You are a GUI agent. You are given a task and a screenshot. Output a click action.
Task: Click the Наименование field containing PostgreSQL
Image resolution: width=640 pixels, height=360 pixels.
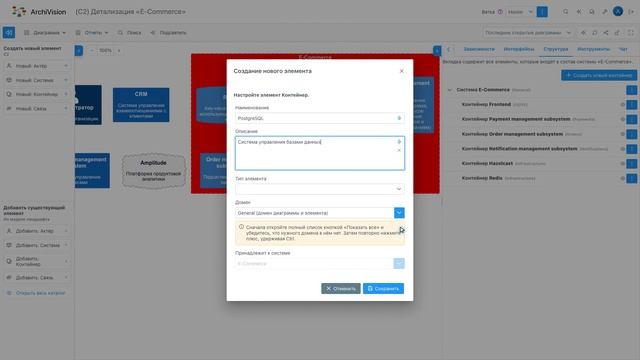point(320,118)
